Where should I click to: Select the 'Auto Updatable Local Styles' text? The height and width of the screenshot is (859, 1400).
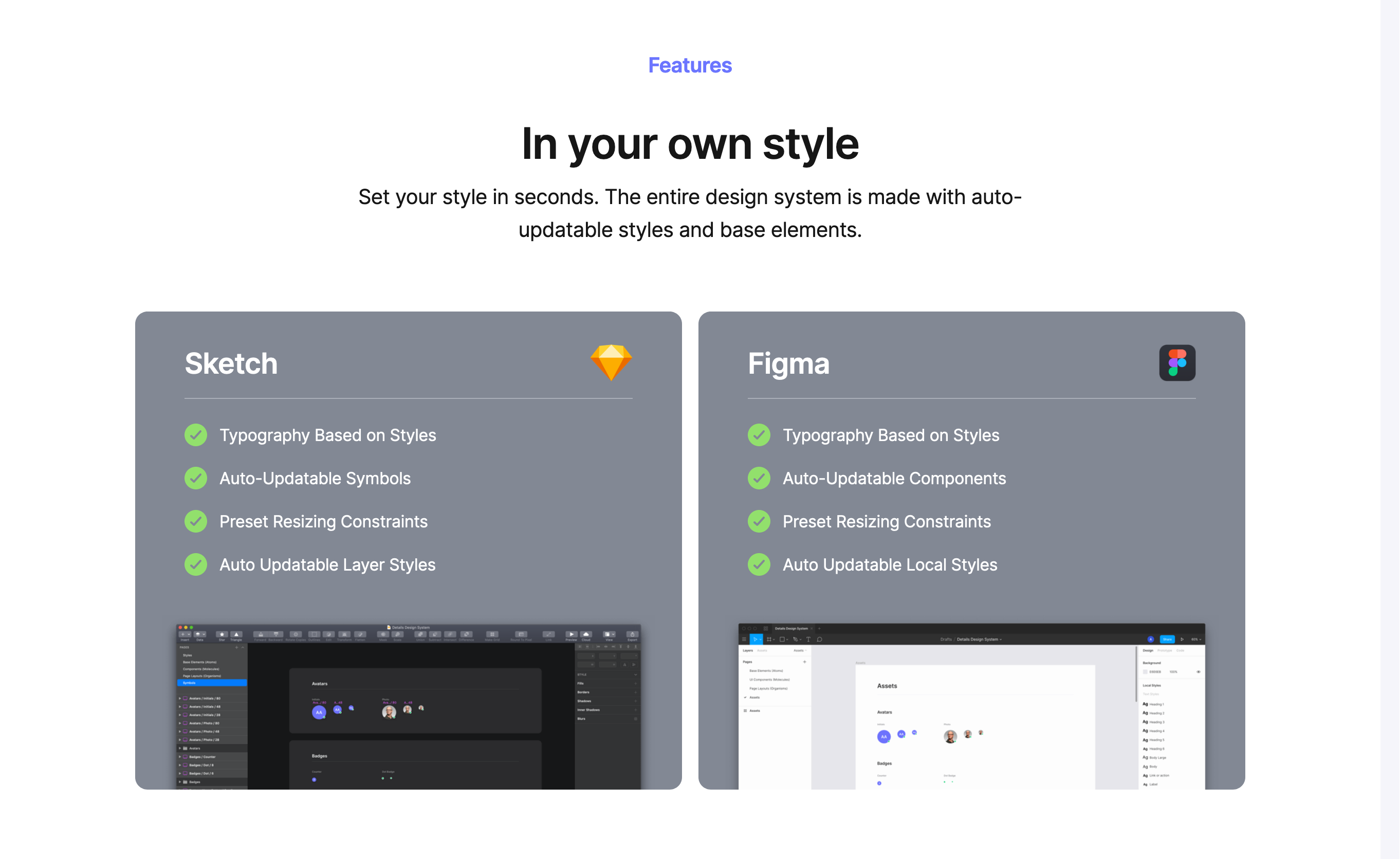(890, 565)
